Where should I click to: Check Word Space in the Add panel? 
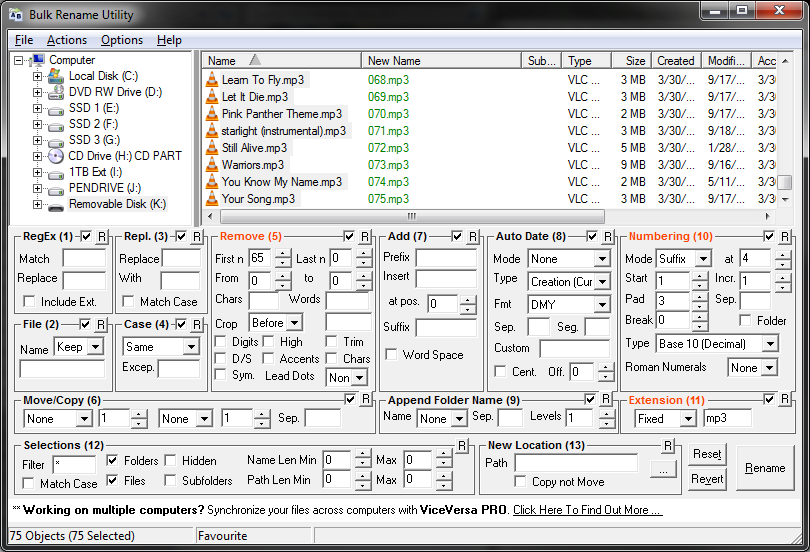[392, 355]
